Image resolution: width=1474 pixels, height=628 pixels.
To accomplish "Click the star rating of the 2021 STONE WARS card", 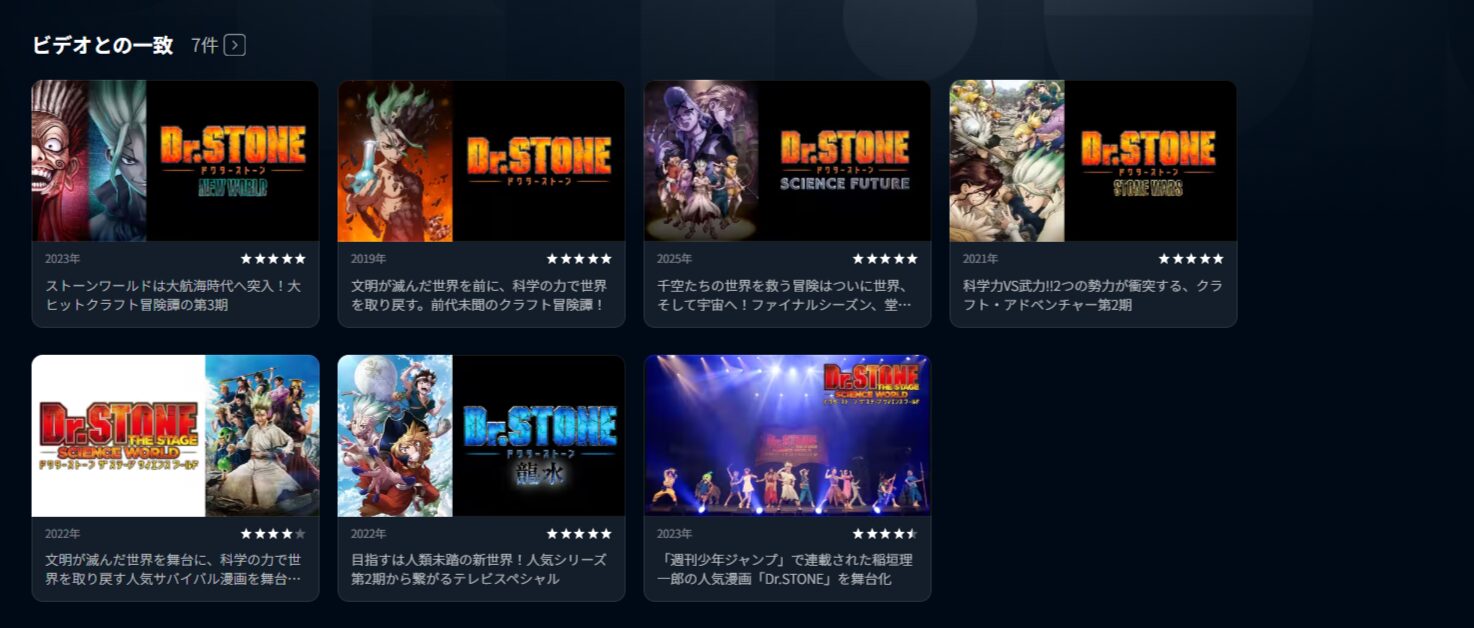I will (1191, 259).
